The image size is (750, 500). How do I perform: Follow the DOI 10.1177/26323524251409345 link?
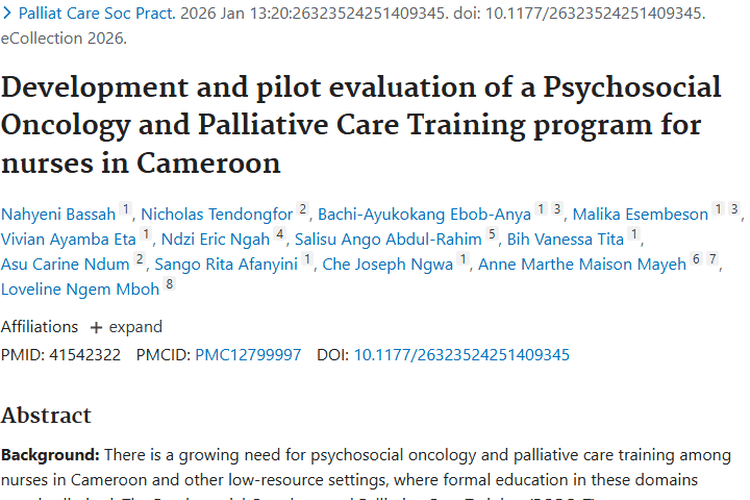(461, 355)
